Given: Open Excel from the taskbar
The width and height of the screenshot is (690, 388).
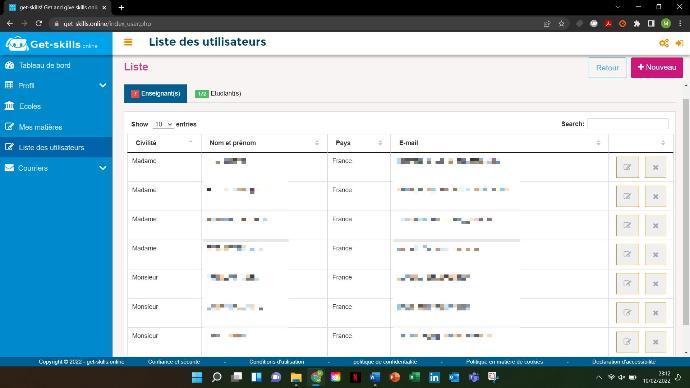Looking at the screenshot, I should click(x=414, y=377).
